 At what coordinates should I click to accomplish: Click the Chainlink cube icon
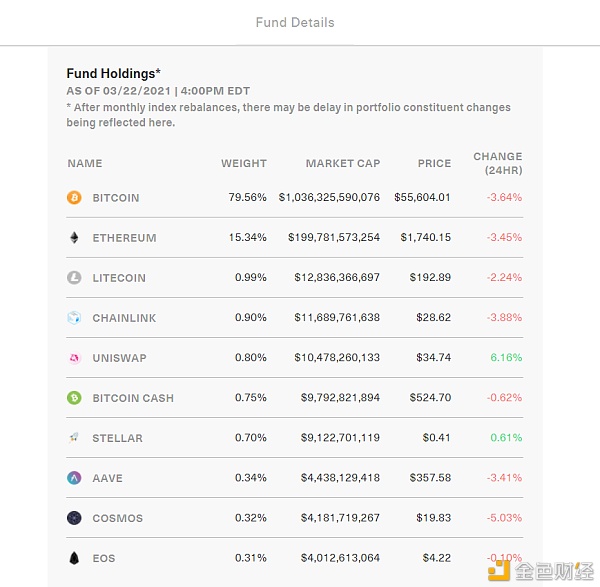[x=74, y=318]
